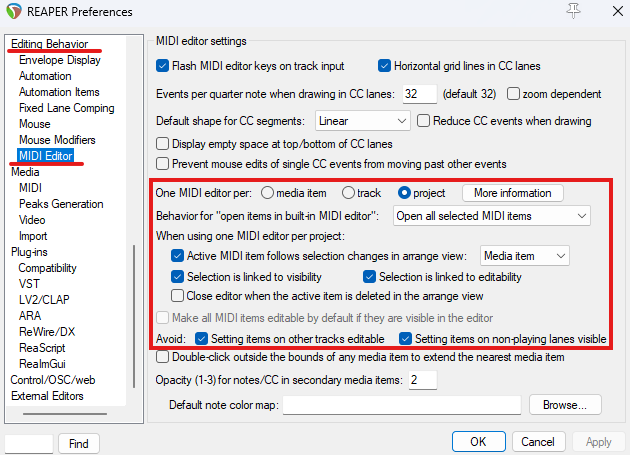Image resolution: width=630 pixels, height=455 pixels.
Task: Select ARA in the preferences tree
Action: point(30,316)
